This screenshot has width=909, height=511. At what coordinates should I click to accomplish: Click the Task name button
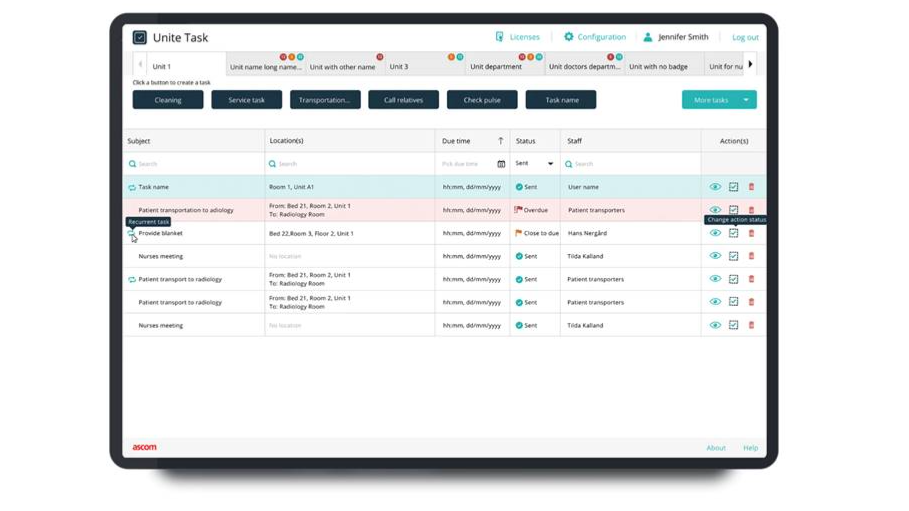(x=561, y=100)
